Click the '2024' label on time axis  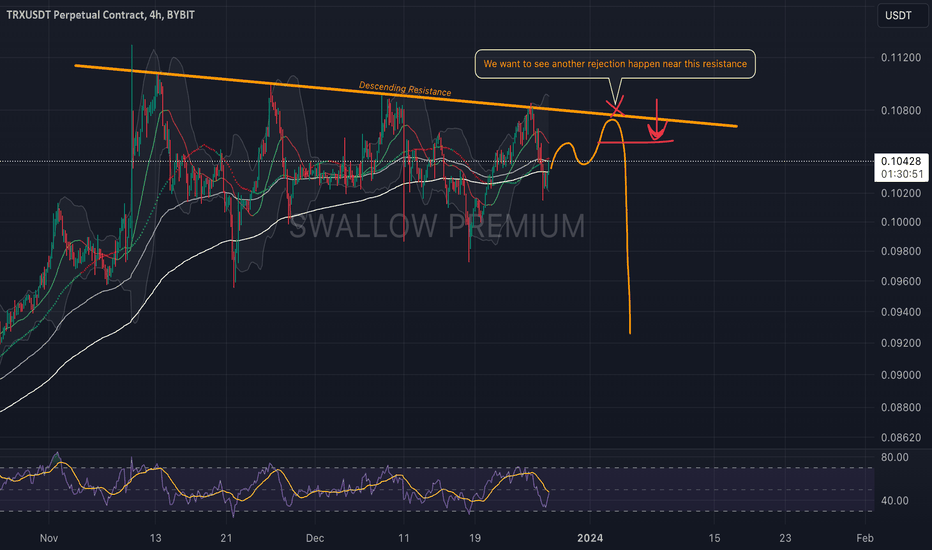click(x=590, y=538)
